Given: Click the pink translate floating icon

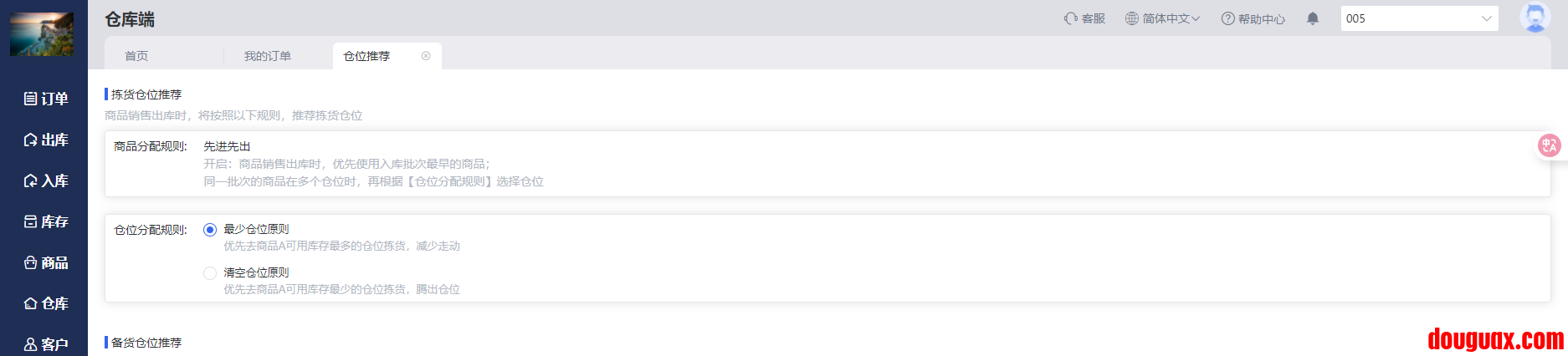Looking at the screenshot, I should click(x=1549, y=145).
